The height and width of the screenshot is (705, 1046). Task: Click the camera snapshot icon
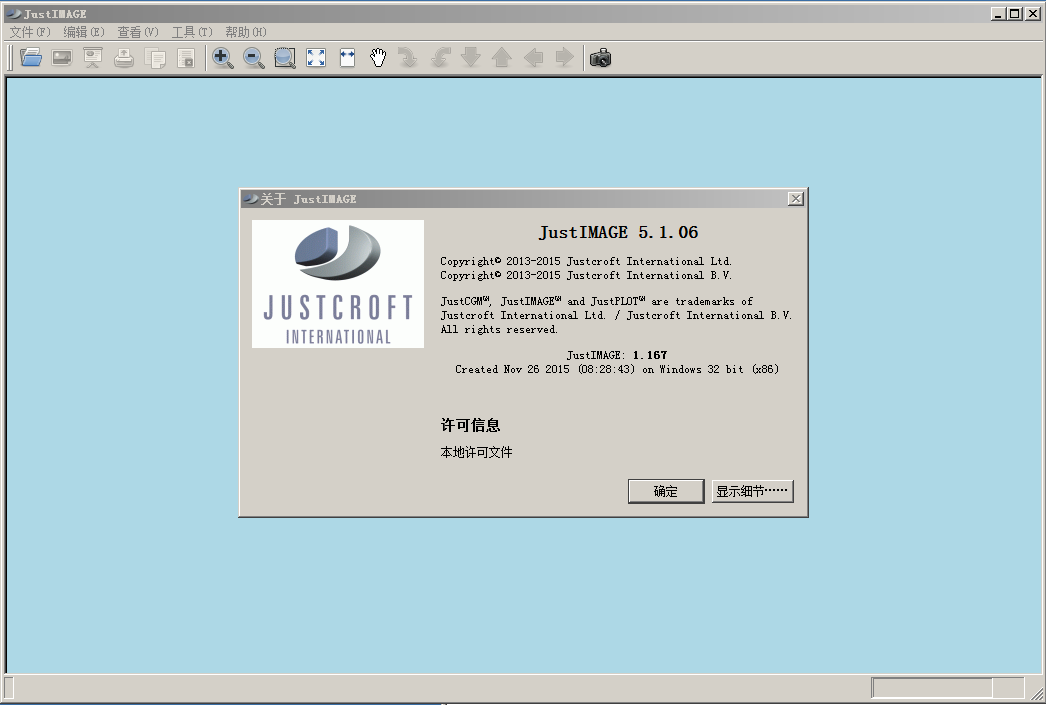pos(600,58)
